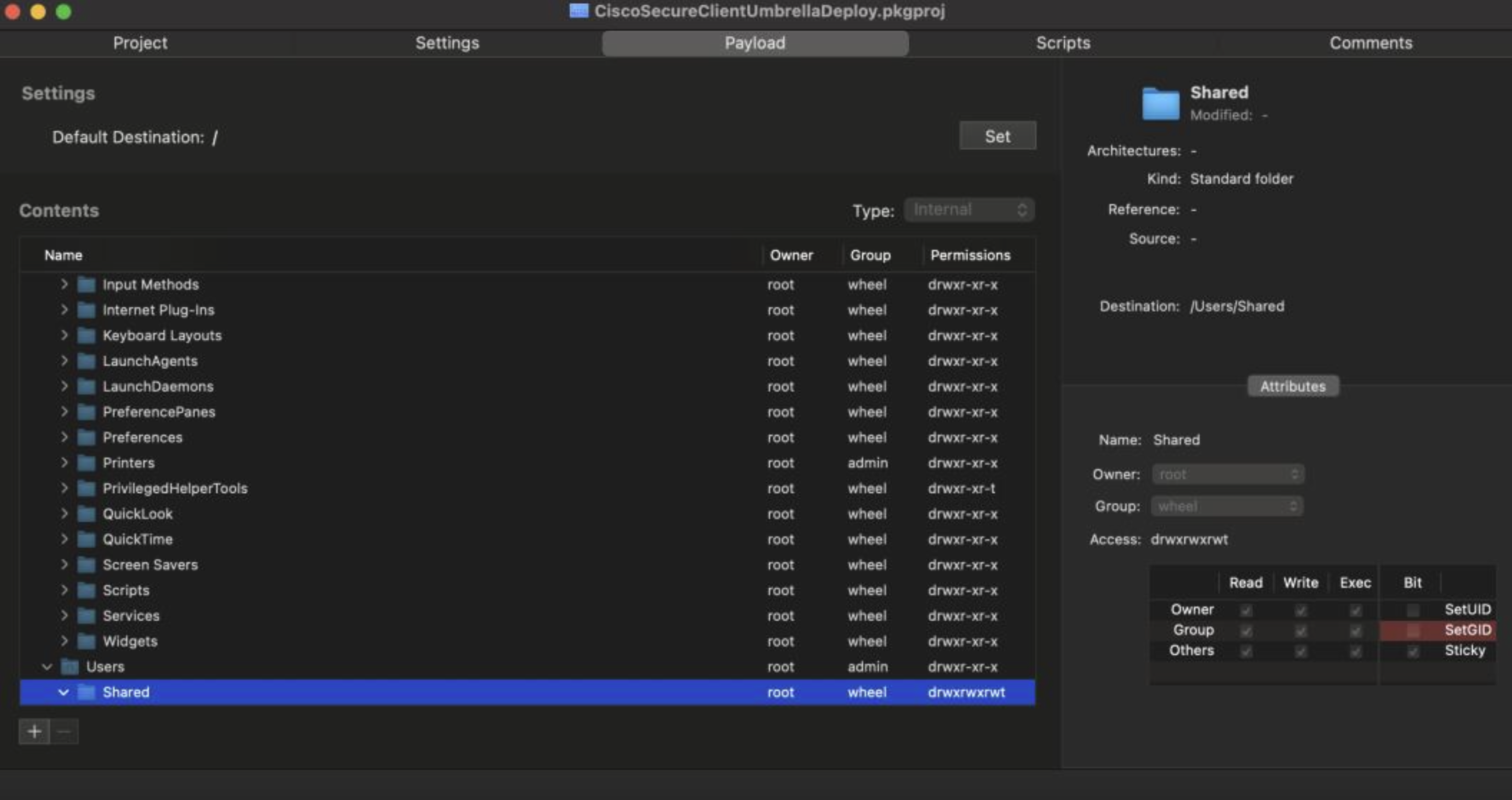The width and height of the screenshot is (1512, 800).
Task: Click the admin group cell of Printers row
Action: (868, 463)
